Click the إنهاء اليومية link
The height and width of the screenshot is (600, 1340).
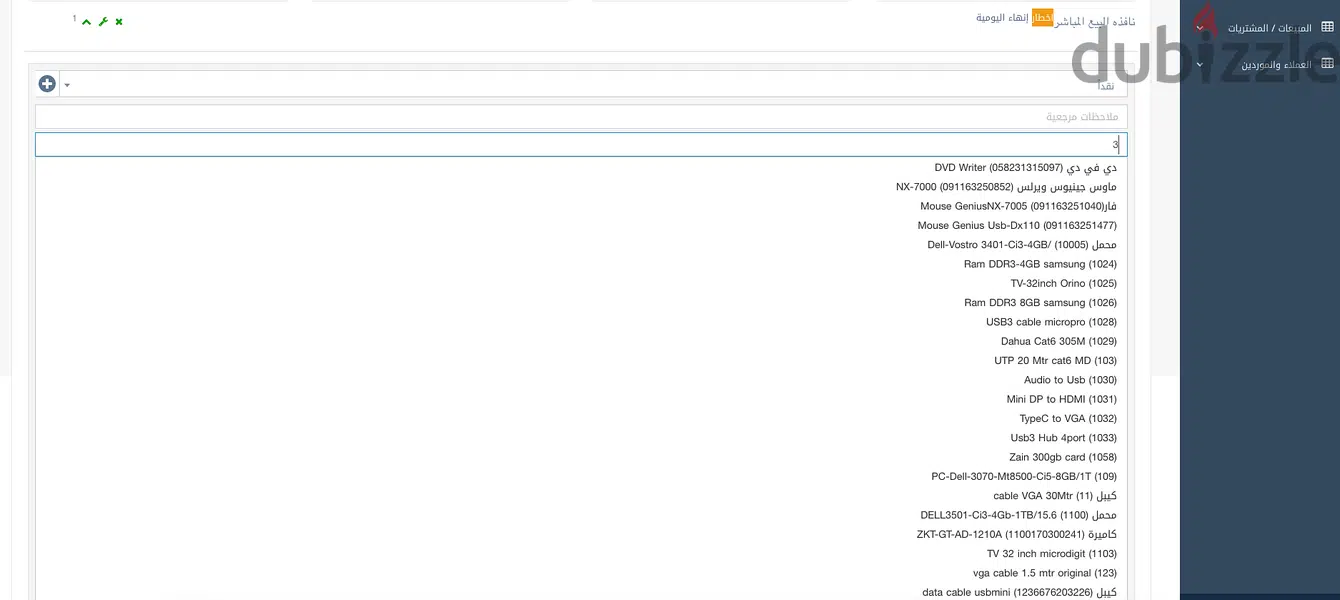pos(1003,18)
